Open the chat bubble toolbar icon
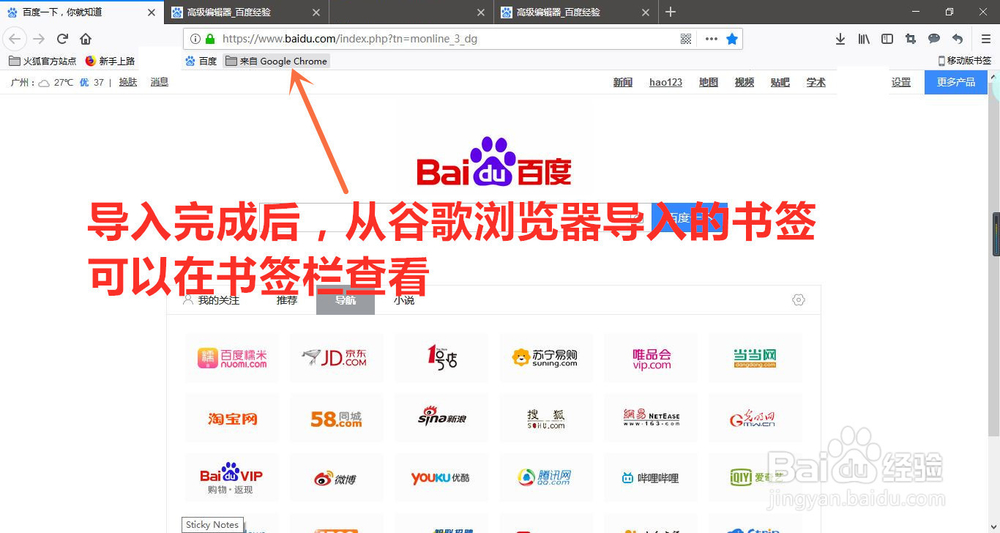 tap(934, 39)
